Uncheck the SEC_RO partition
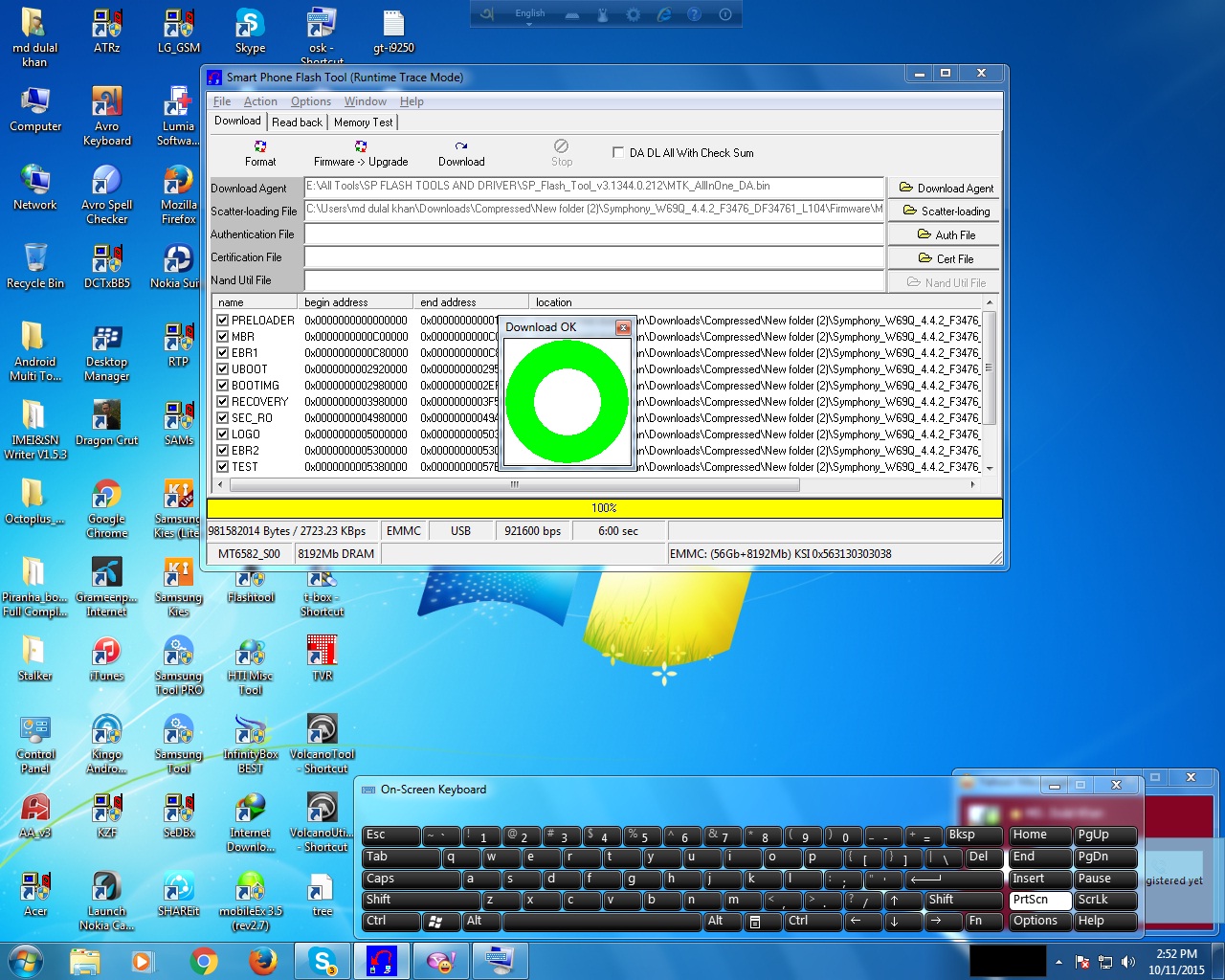The height and width of the screenshot is (980, 1225). pyautogui.click(x=222, y=418)
